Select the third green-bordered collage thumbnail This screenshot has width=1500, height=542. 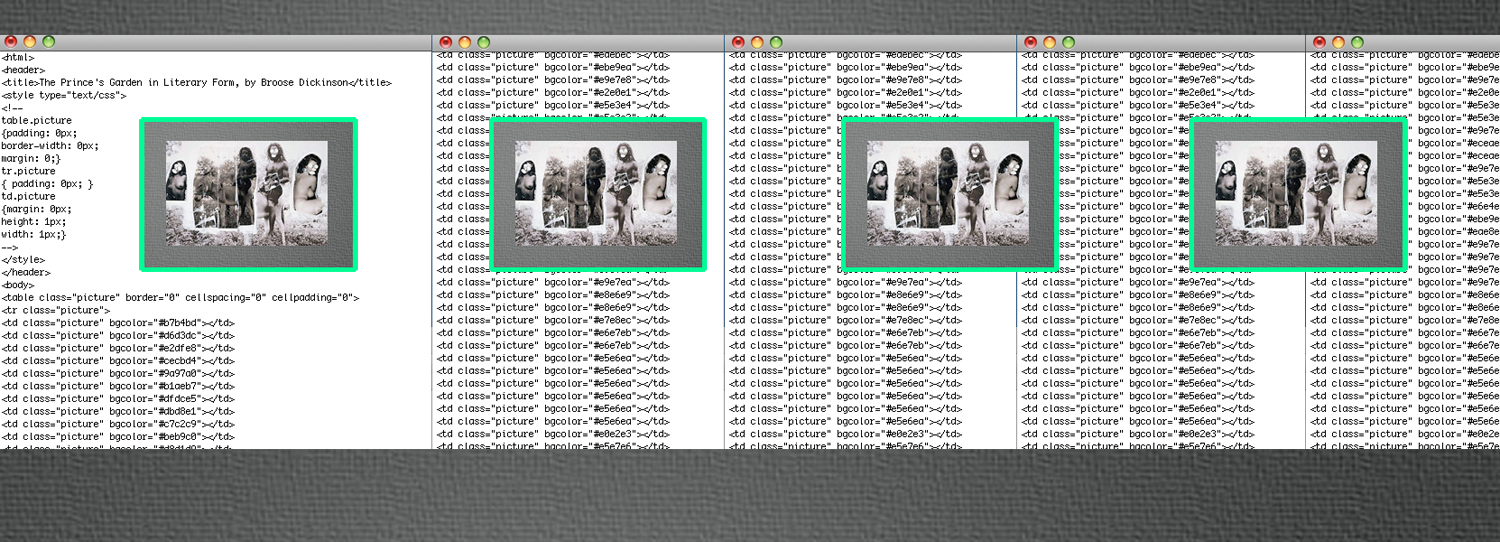pyautogui.click(x=950, y=194)
